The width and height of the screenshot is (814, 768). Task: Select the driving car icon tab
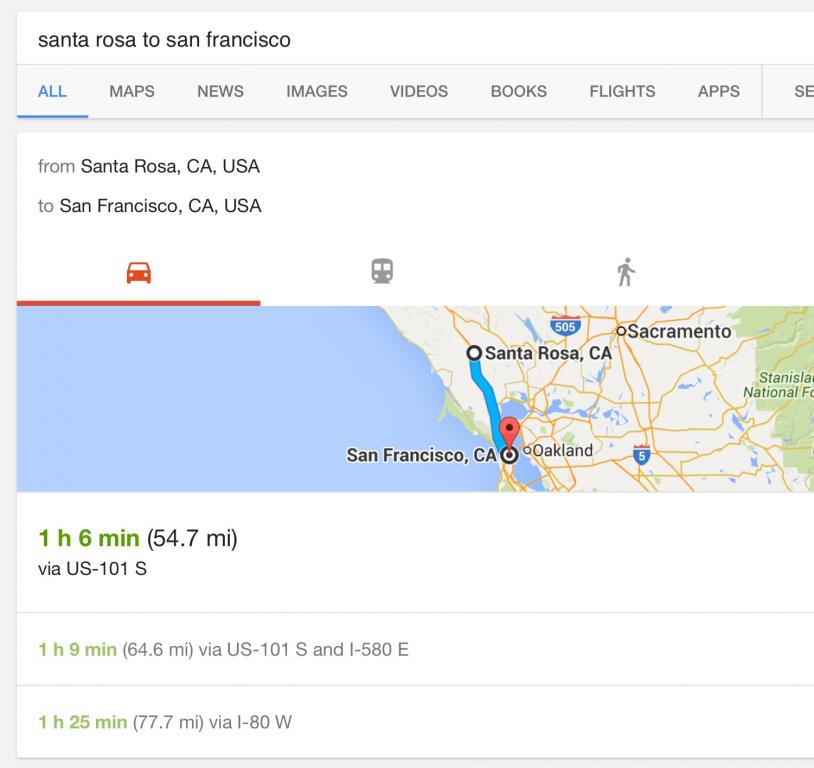(139, 272)
